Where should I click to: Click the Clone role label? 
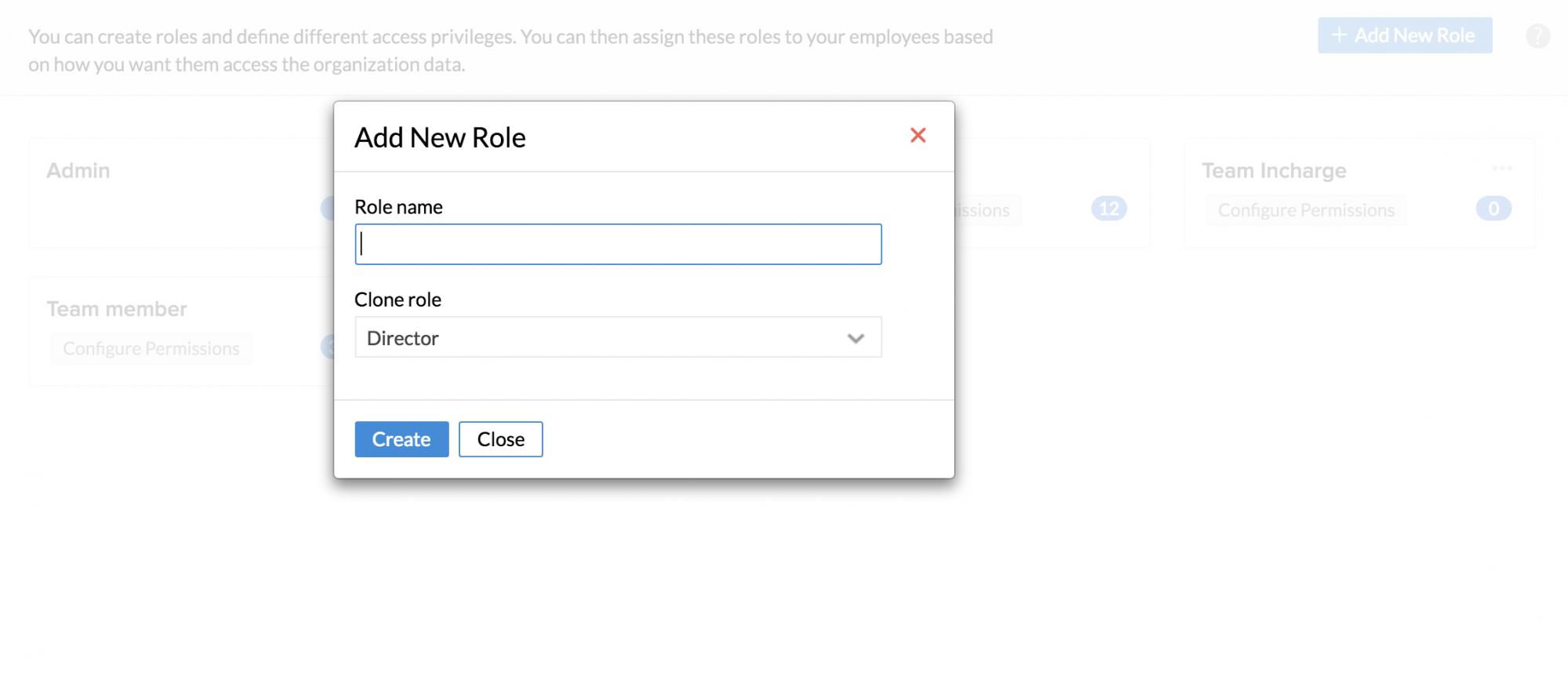point(397,300)
